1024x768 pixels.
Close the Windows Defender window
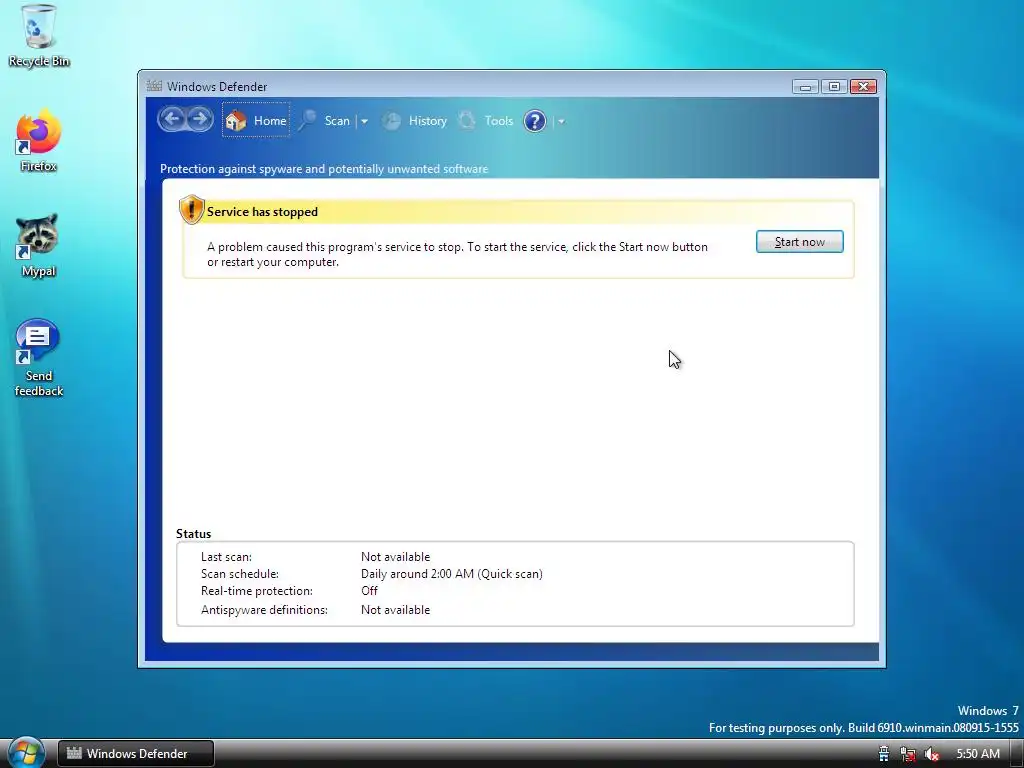pyautogui.click(x=863, y=86)
